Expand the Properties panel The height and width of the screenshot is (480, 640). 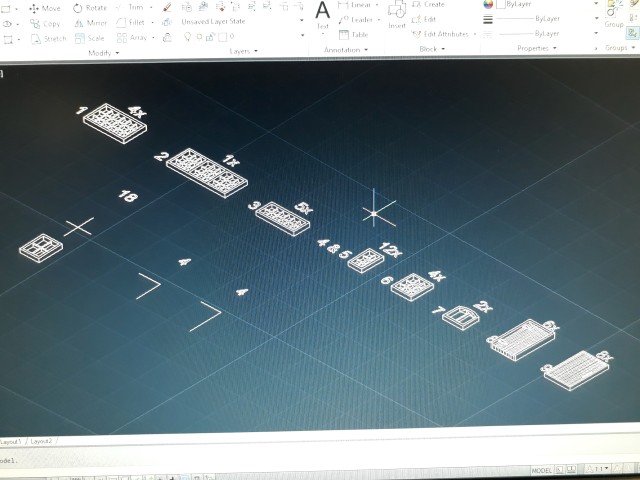537,48
